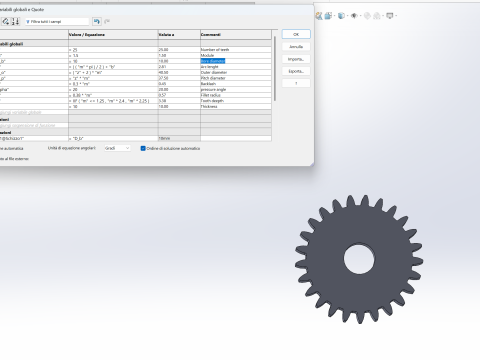Click the IIF teeth depth equation cell
The image size is (480, 360).
click(113, 101)
